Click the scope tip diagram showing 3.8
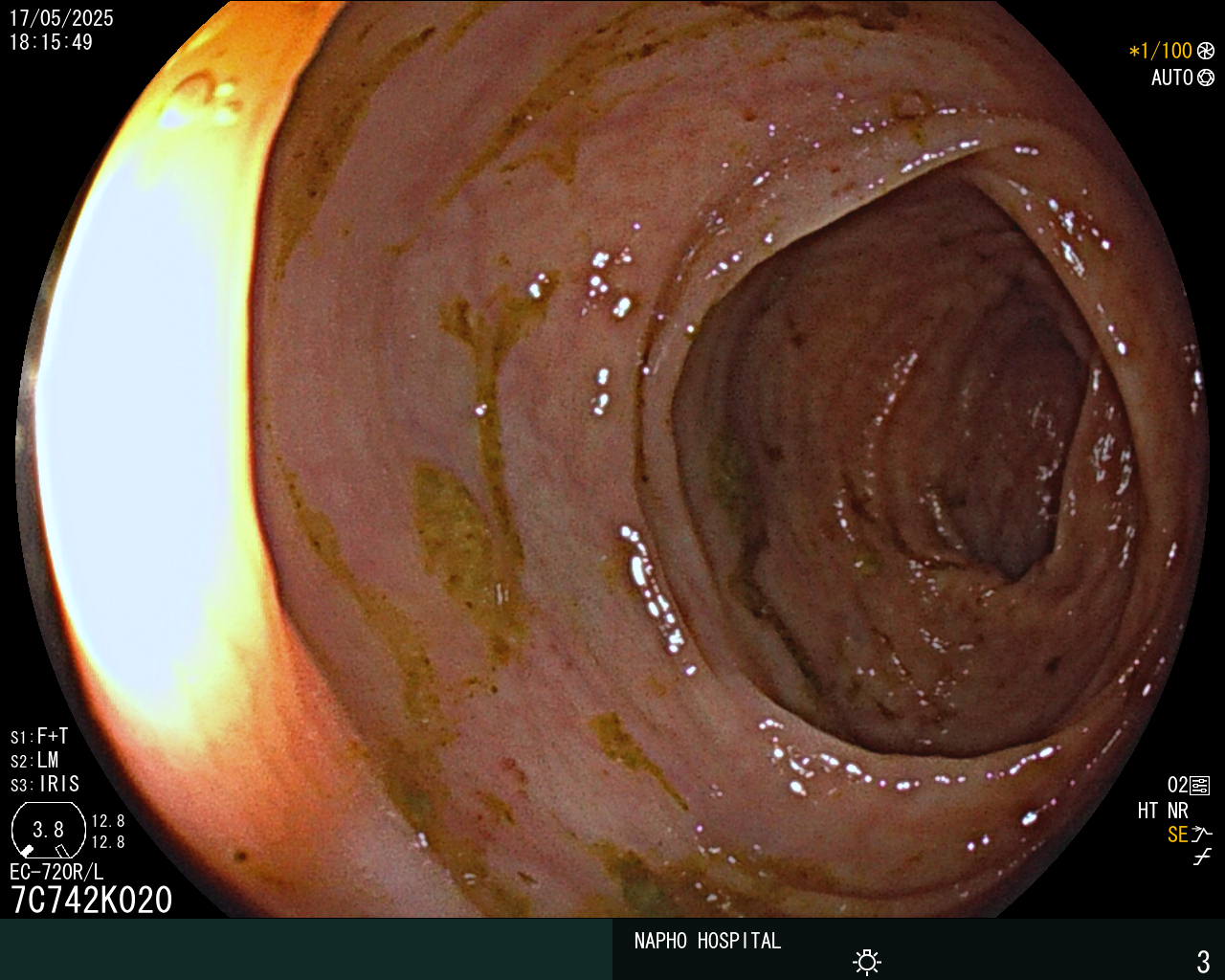Image resolution: width=1225 pixels, height=980 pixels. [48, 830]
